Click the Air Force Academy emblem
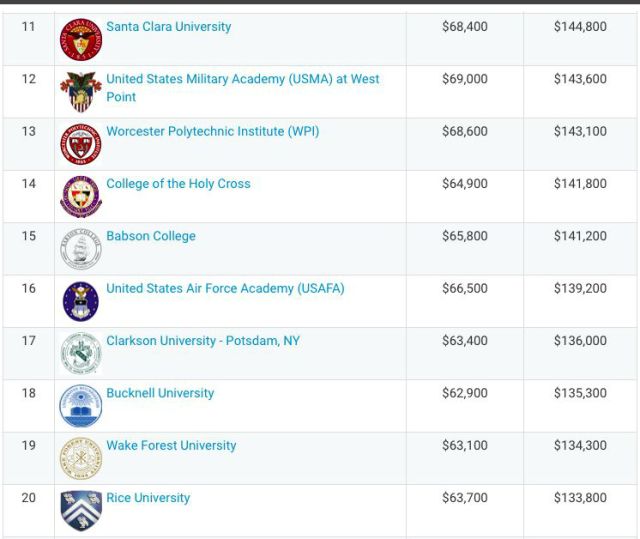 (x=81, y=301)
